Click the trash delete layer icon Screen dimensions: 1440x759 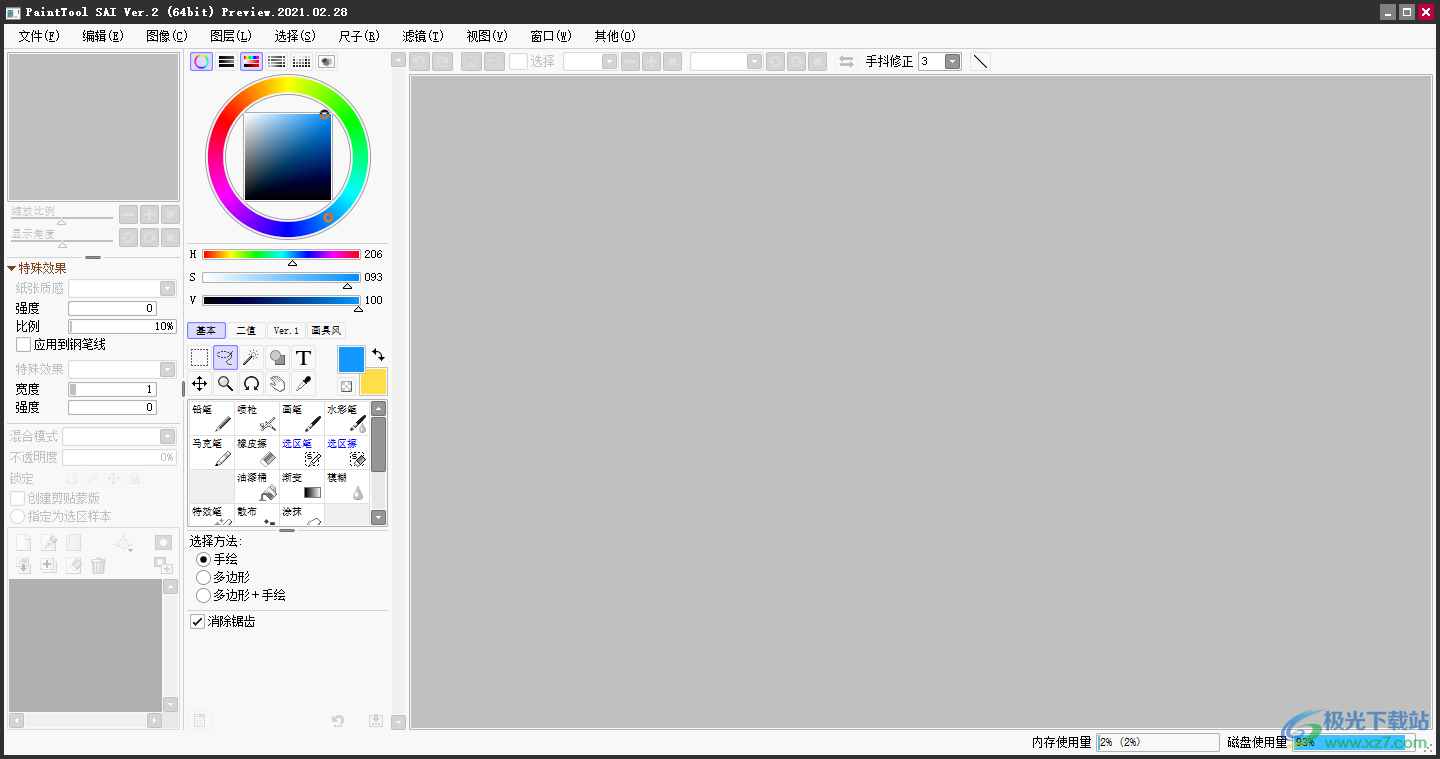(x=98, y=566)
